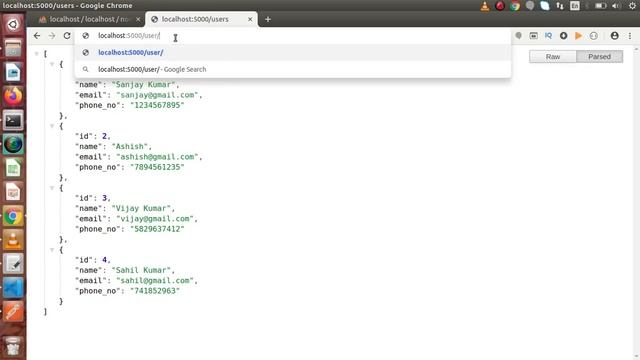This screenshot has height=360, width=640.
Task: Click phone number "741852963"
Action: click(155, 291)
